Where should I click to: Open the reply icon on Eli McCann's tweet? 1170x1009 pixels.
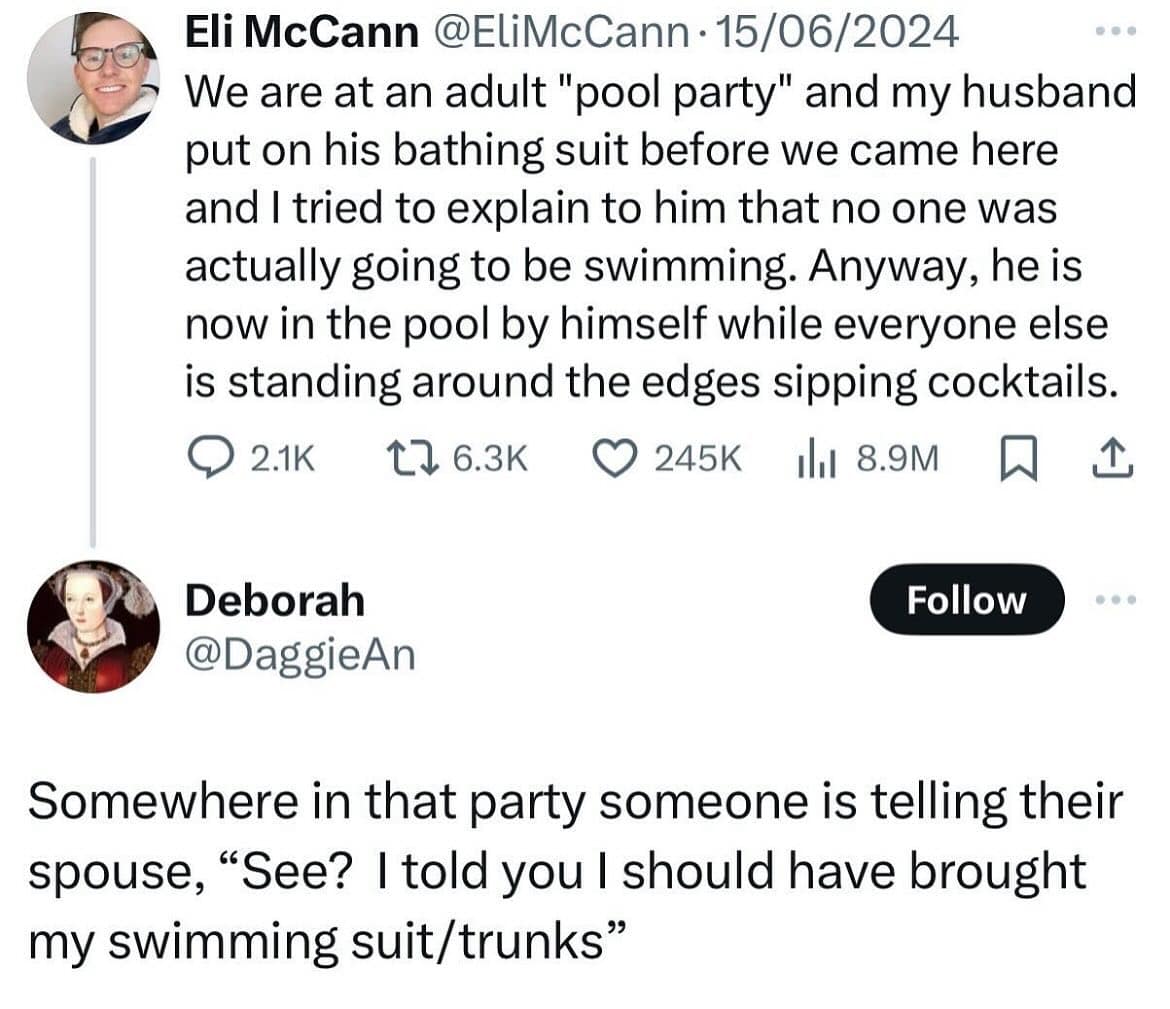click(210, 458)
